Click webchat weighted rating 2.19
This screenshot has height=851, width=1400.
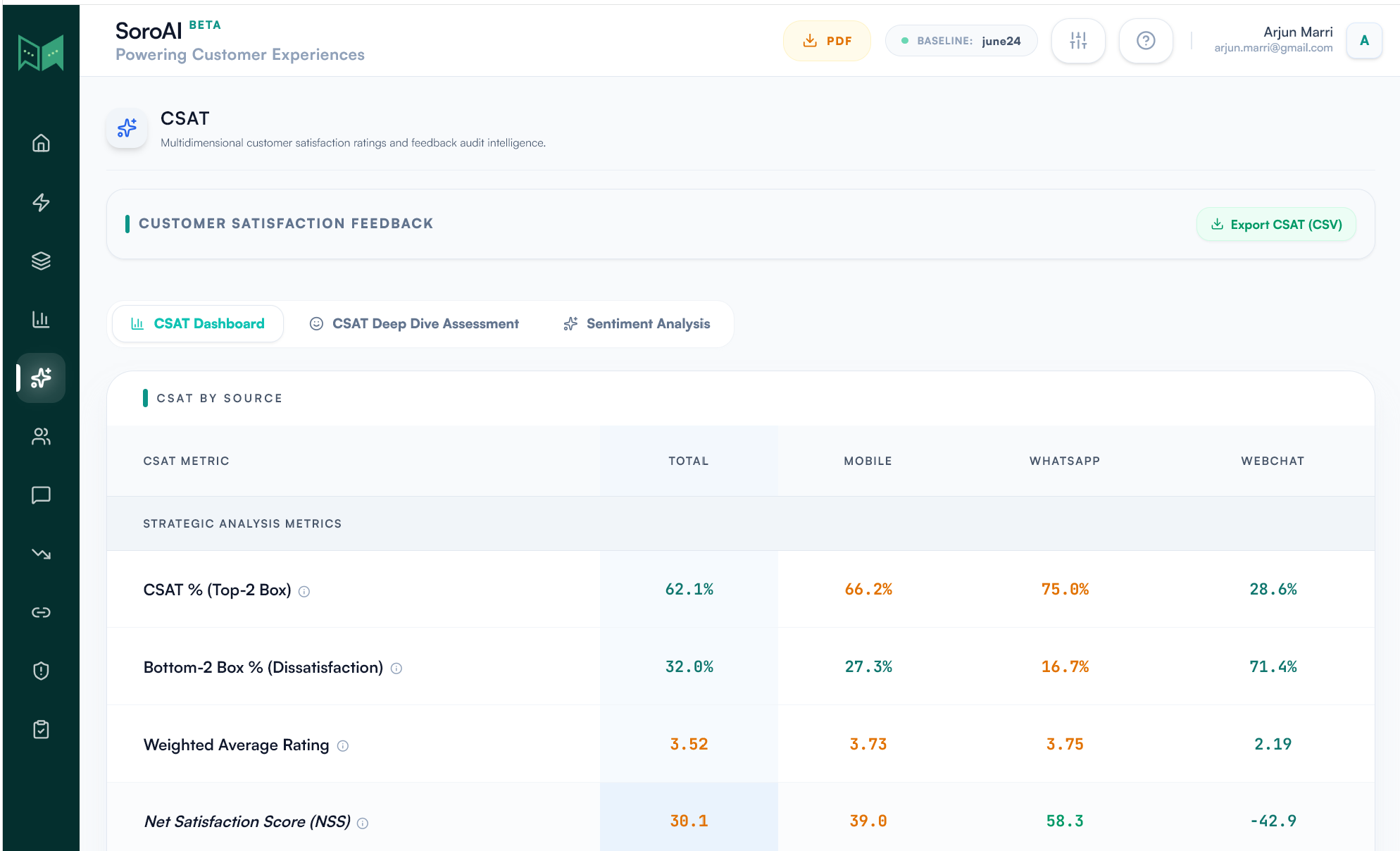click(1273, 745)
